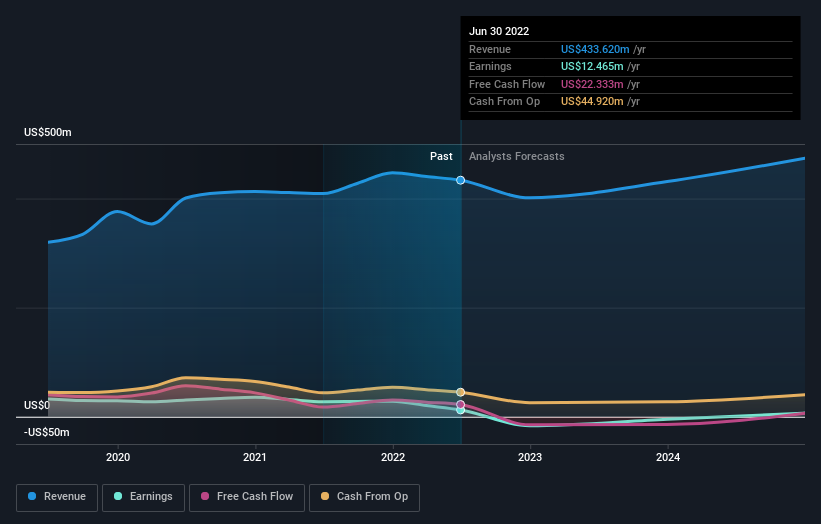This screenshot has height=524, width=821.
Task: Click the pink Free Cash Flow data point
Action: click(x=460, y=405)
